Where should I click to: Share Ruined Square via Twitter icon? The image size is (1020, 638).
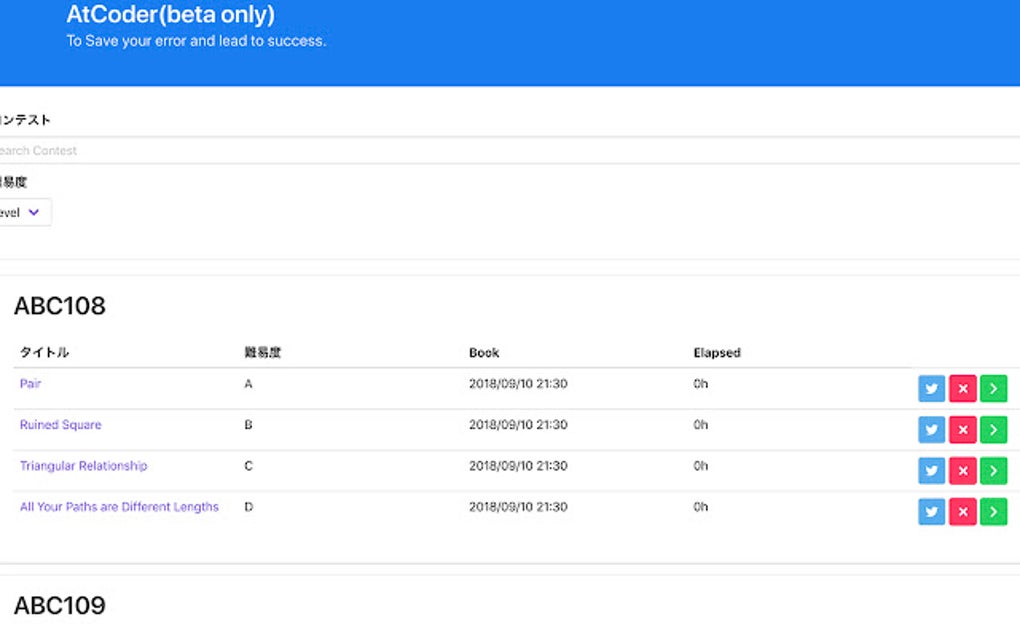click(x=931, y=430)
